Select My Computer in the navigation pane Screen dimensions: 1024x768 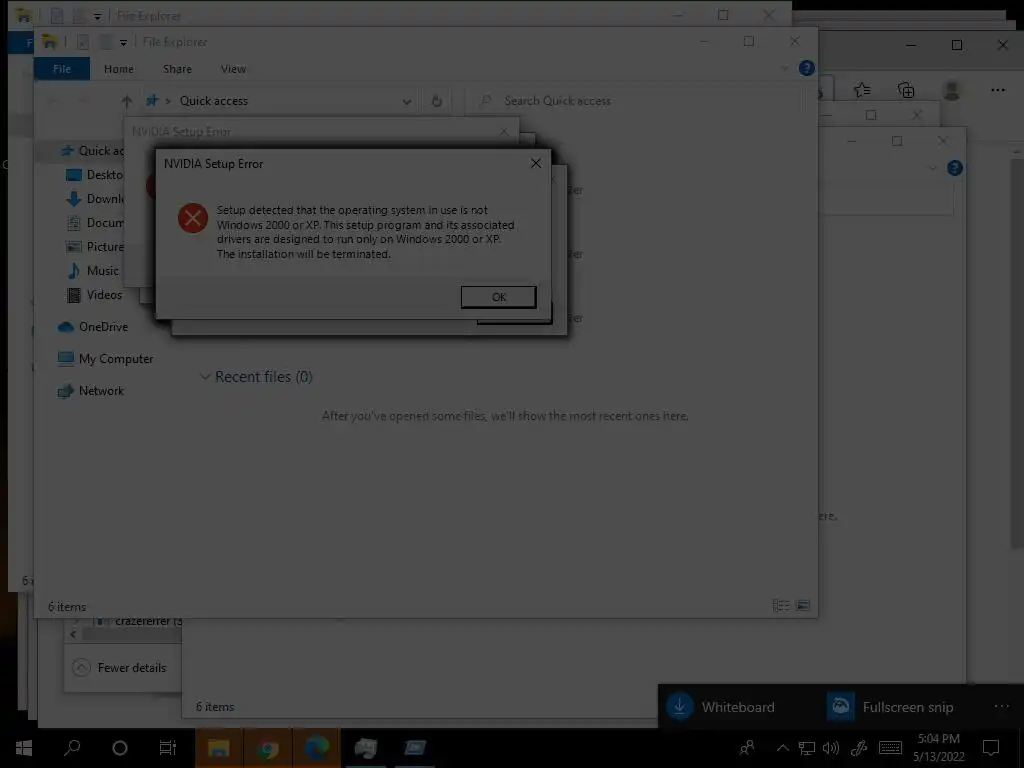[116, 359]
